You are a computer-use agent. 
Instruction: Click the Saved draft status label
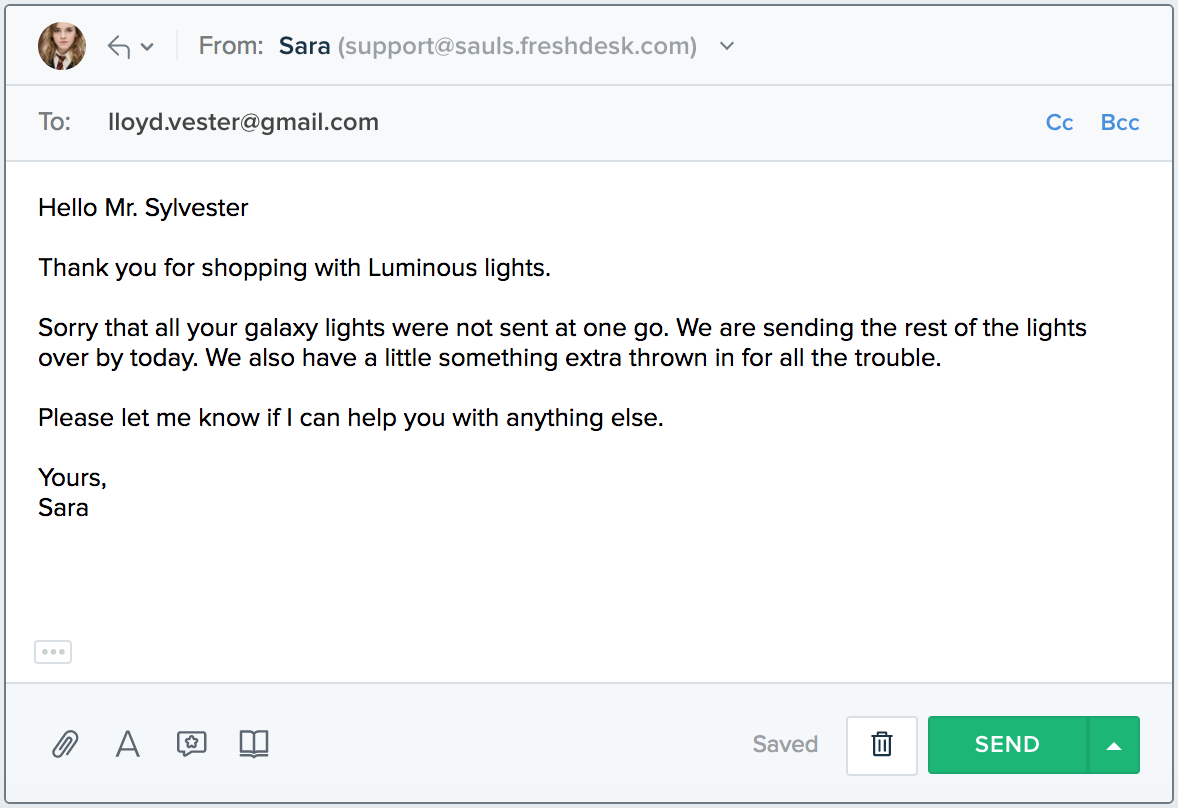785,744
